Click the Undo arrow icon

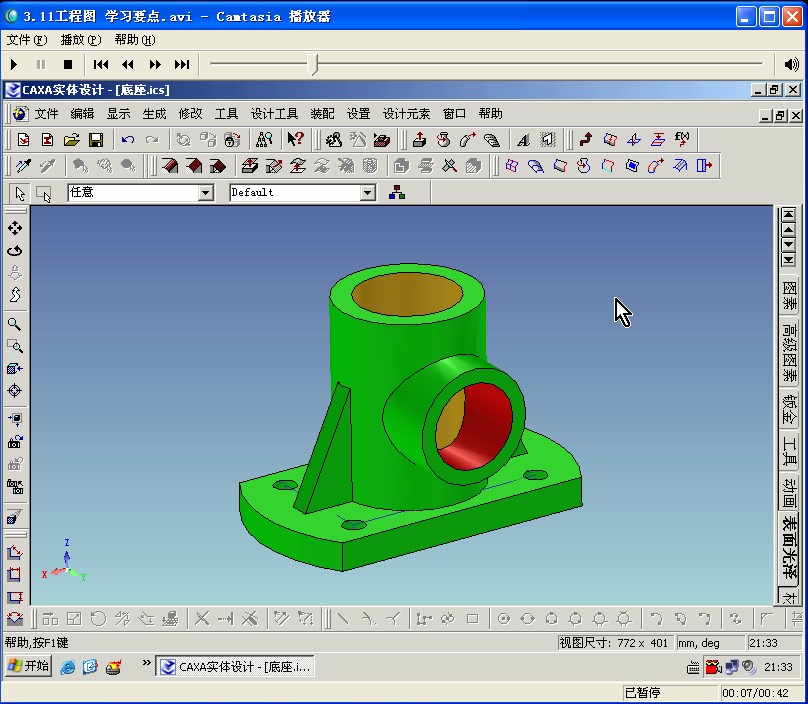128,140
